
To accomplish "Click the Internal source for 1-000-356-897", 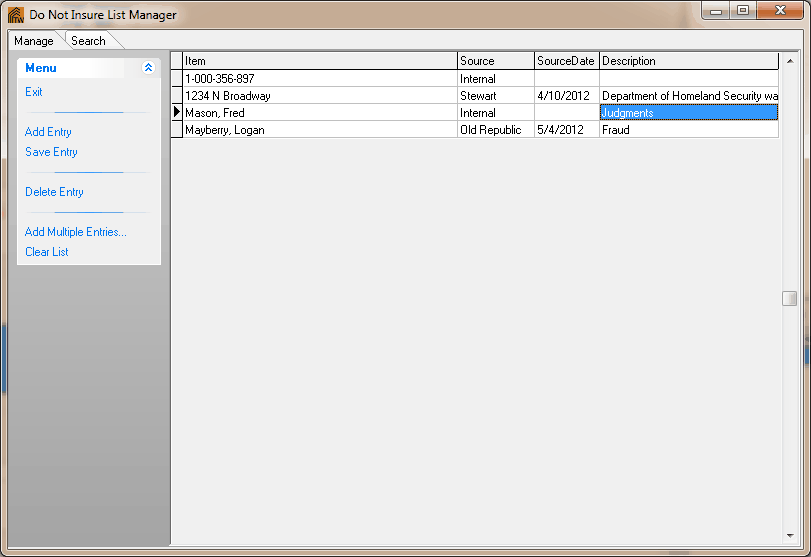I will click(x=495, y=79).
